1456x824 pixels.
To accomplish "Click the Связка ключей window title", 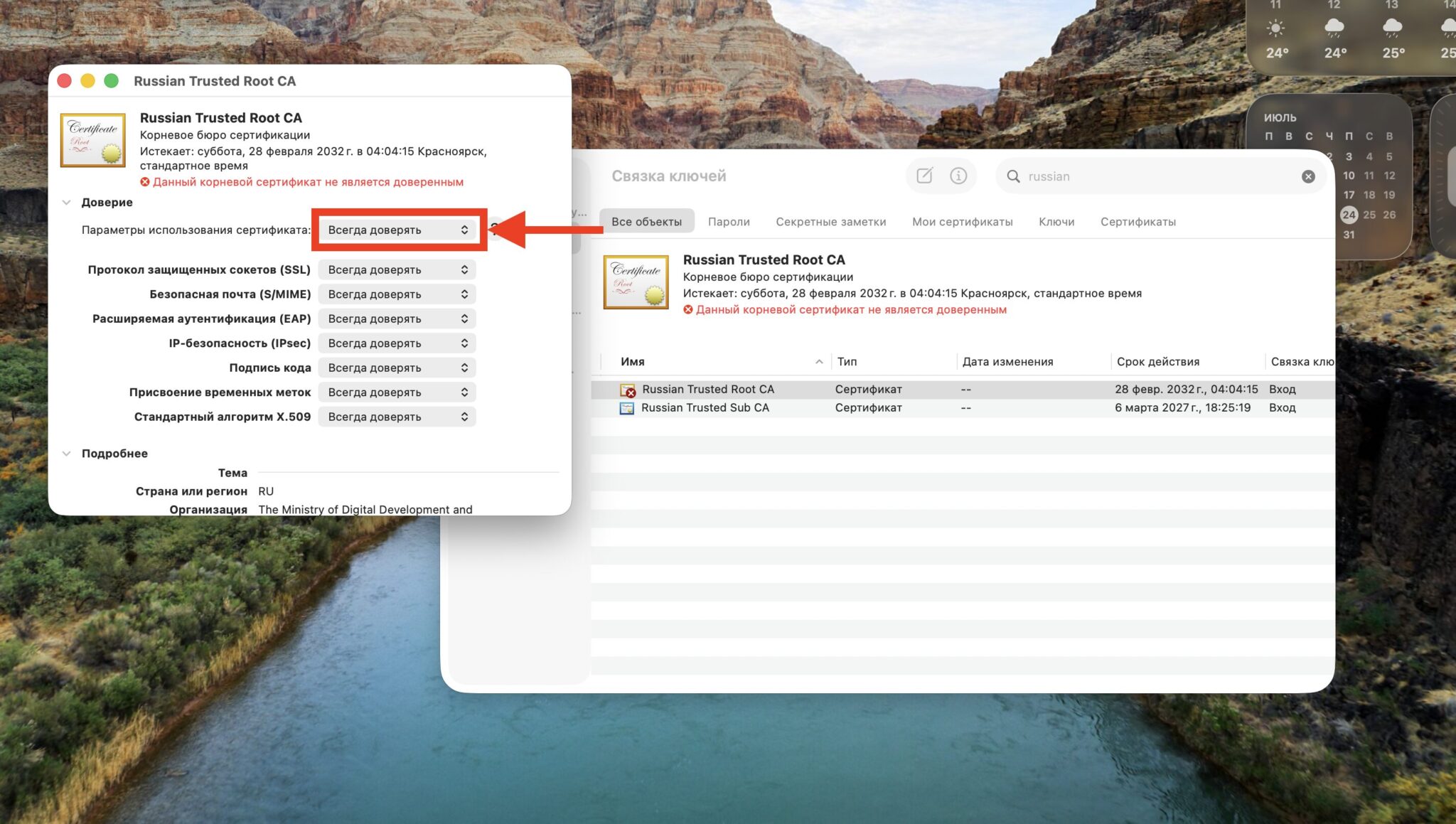I will tap(668, 176).
